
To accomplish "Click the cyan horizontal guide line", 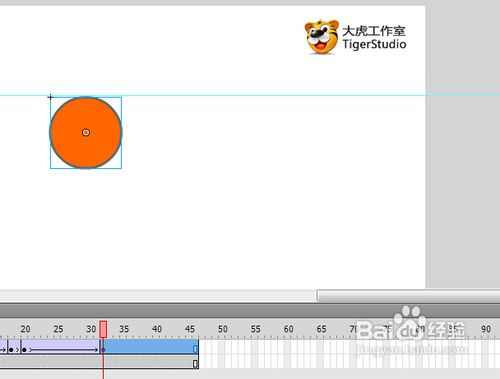I will [250, 95].
